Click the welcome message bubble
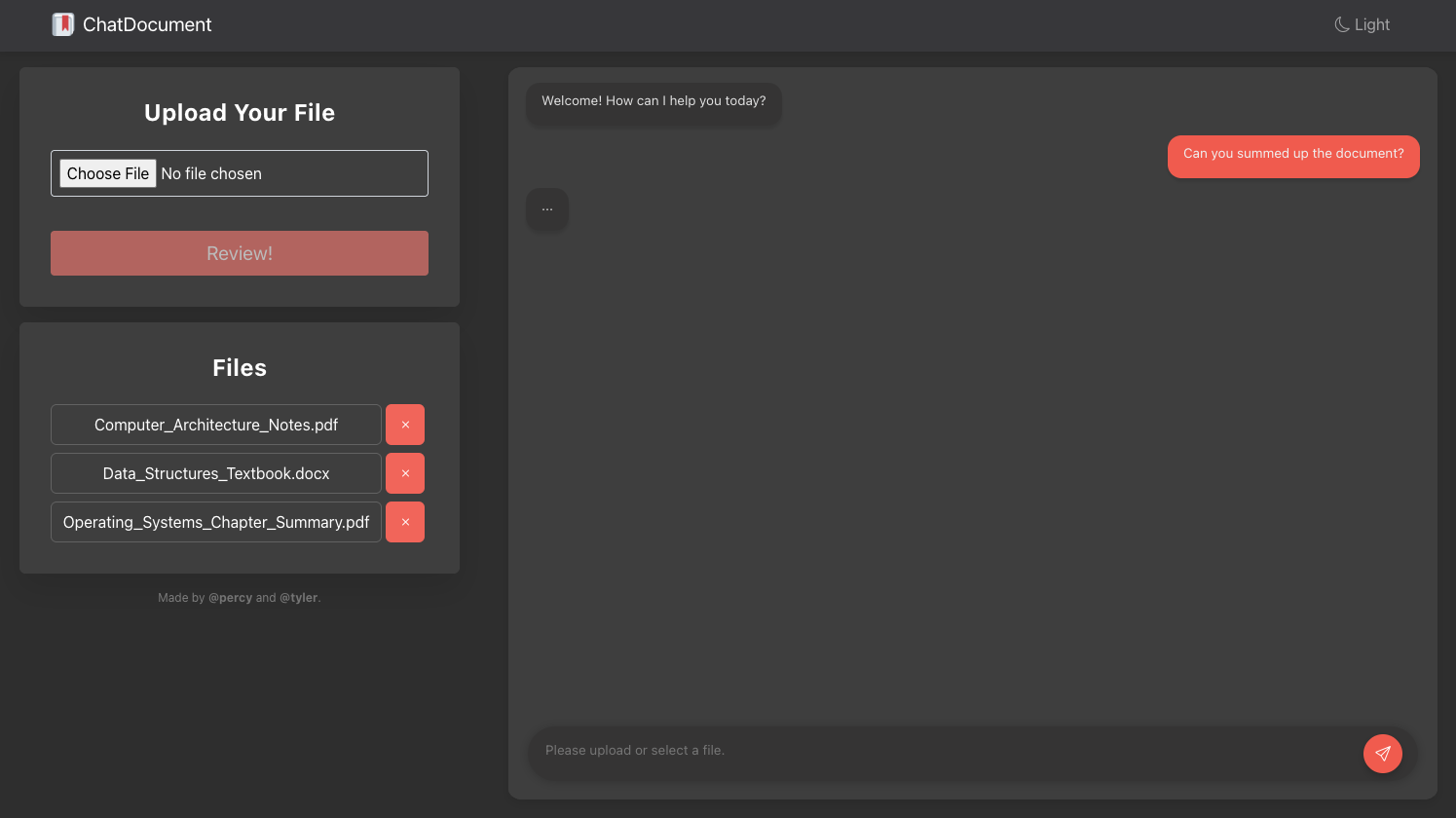Viewport: 1456px width, 818px height. coord(653,101)
